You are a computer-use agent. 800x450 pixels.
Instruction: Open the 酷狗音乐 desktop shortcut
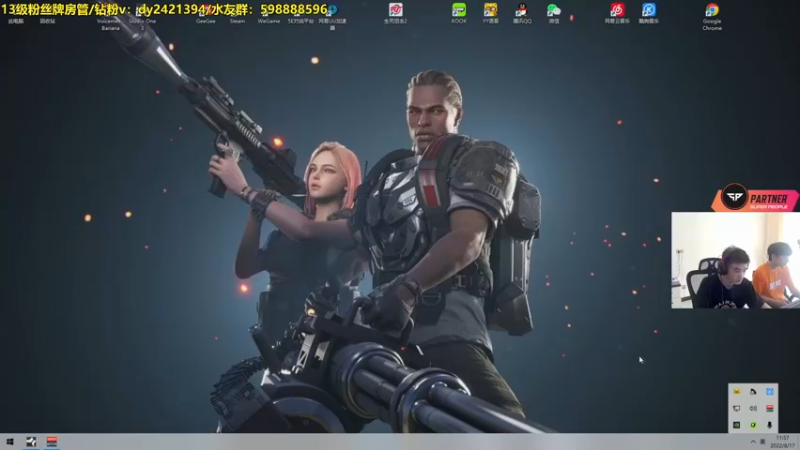[648, 13]
